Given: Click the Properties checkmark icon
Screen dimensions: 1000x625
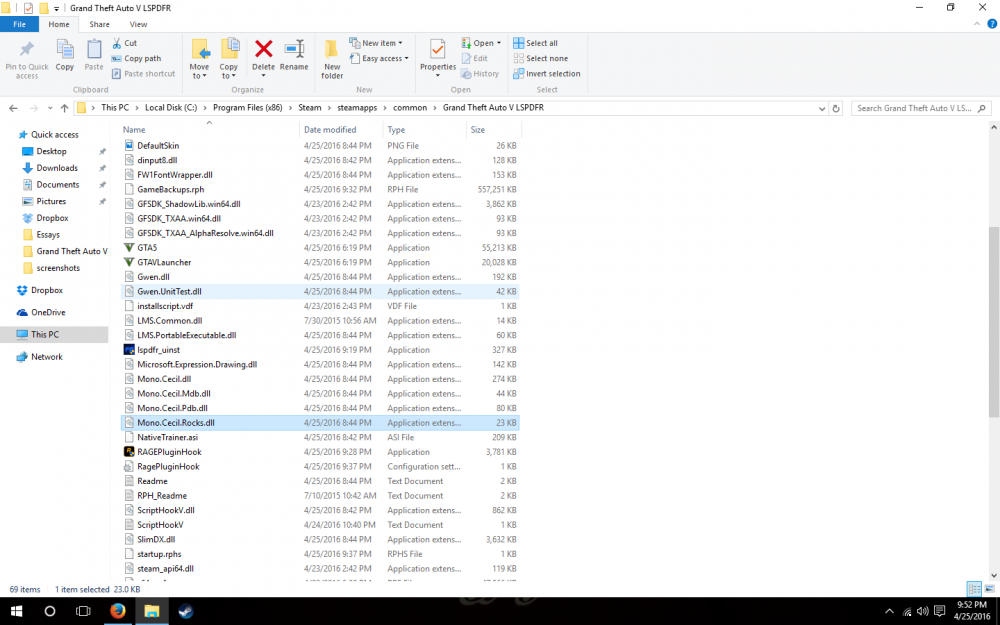Looking at the screenshot, I should (x=438, y=49).
